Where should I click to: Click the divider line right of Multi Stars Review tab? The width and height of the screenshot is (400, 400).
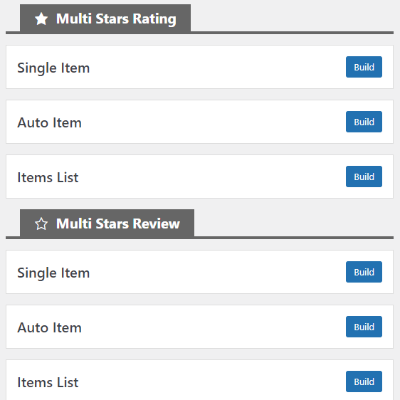pos(294,238)
